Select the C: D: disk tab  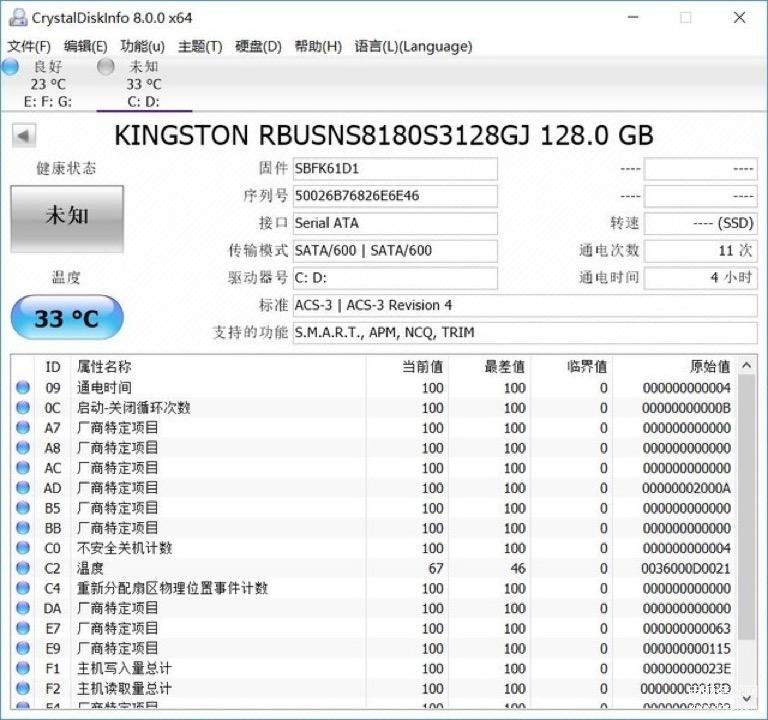tap(144, 84)
